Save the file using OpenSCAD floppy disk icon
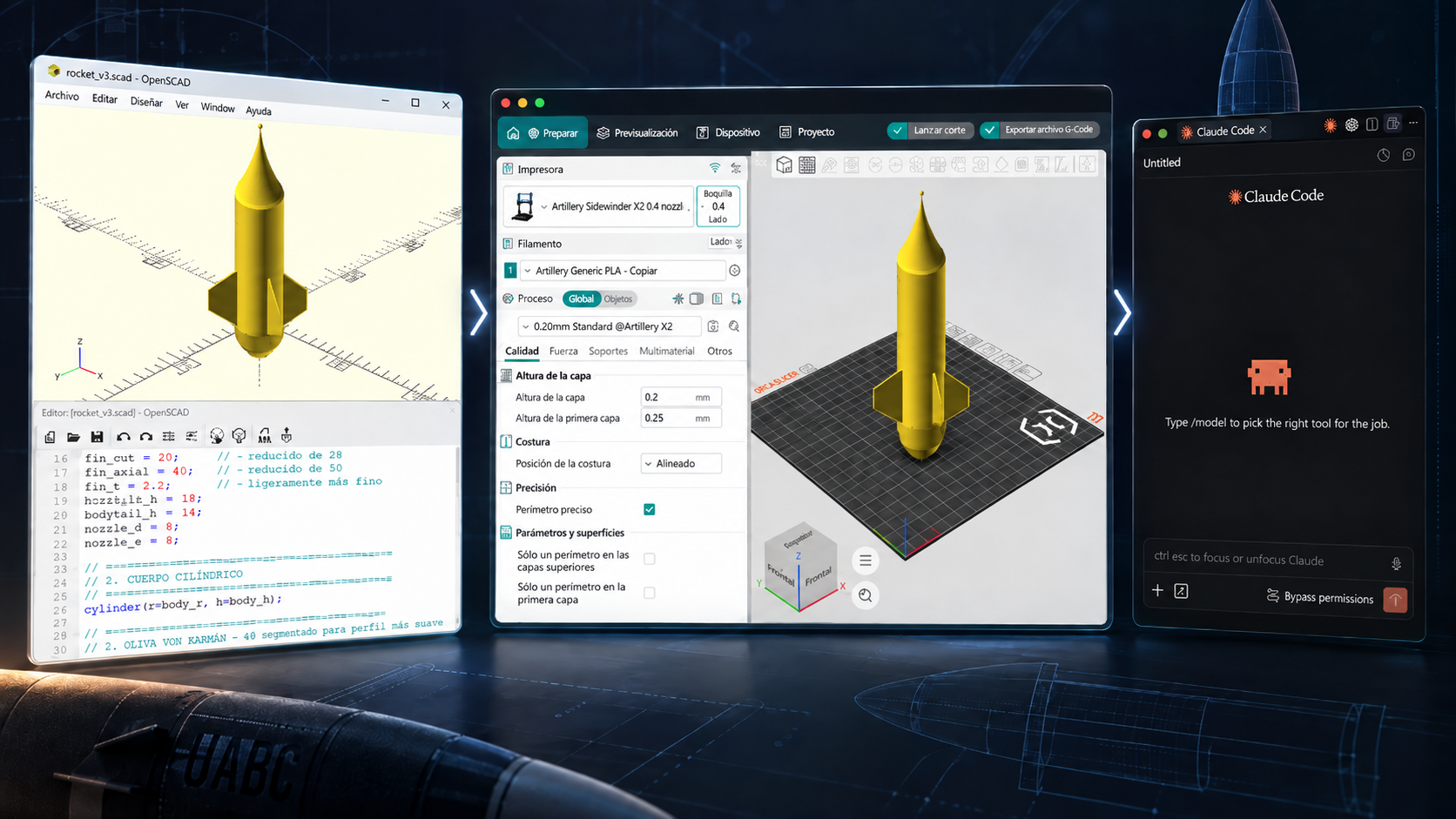This screenshot has height=819, width=1456. (x=97, y=437)
